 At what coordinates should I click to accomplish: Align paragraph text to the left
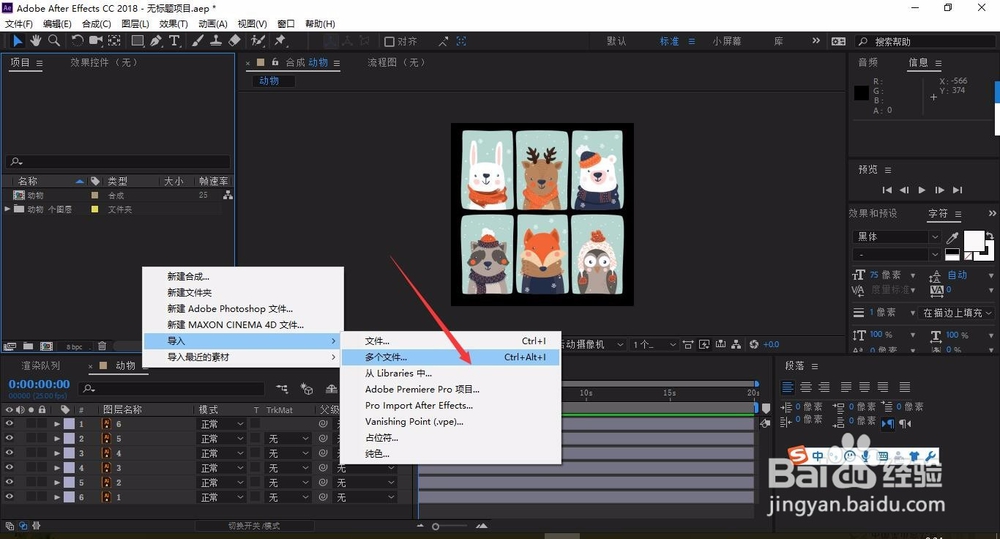click(788, 387)
